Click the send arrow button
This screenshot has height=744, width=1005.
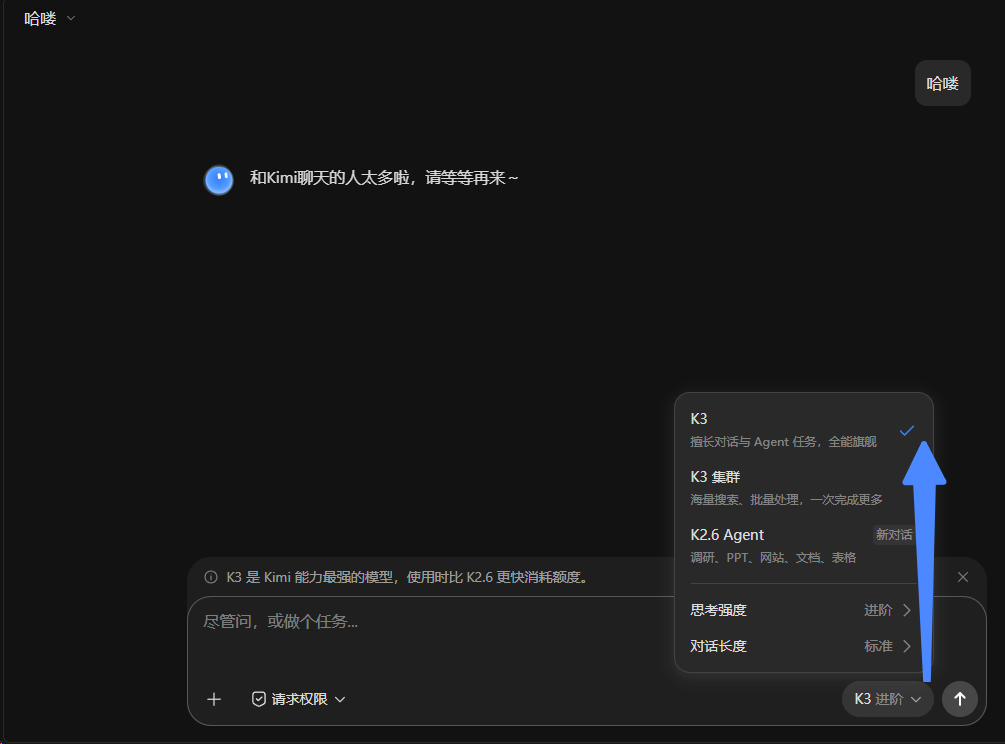point(959,699)
